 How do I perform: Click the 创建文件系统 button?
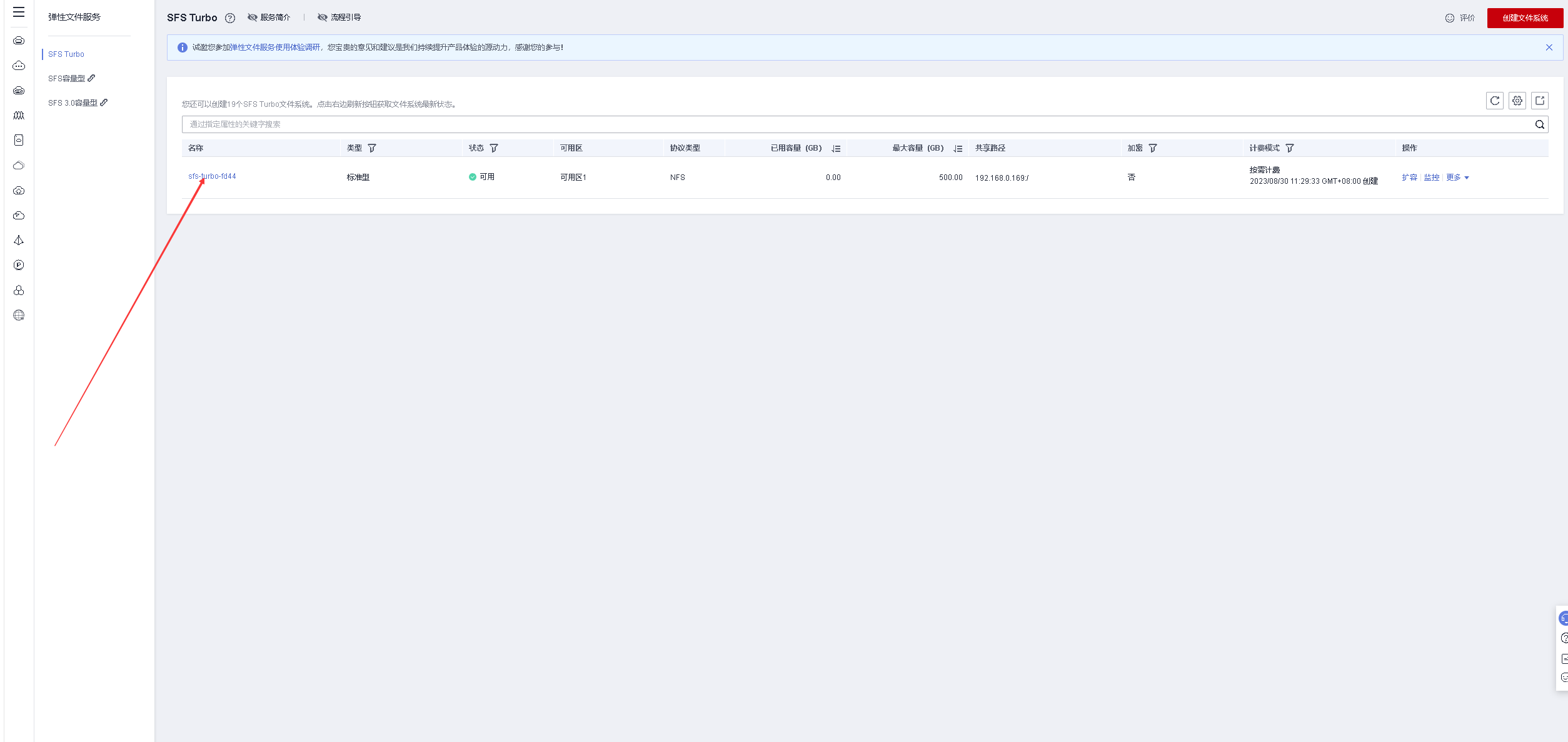pos(1524,18)
